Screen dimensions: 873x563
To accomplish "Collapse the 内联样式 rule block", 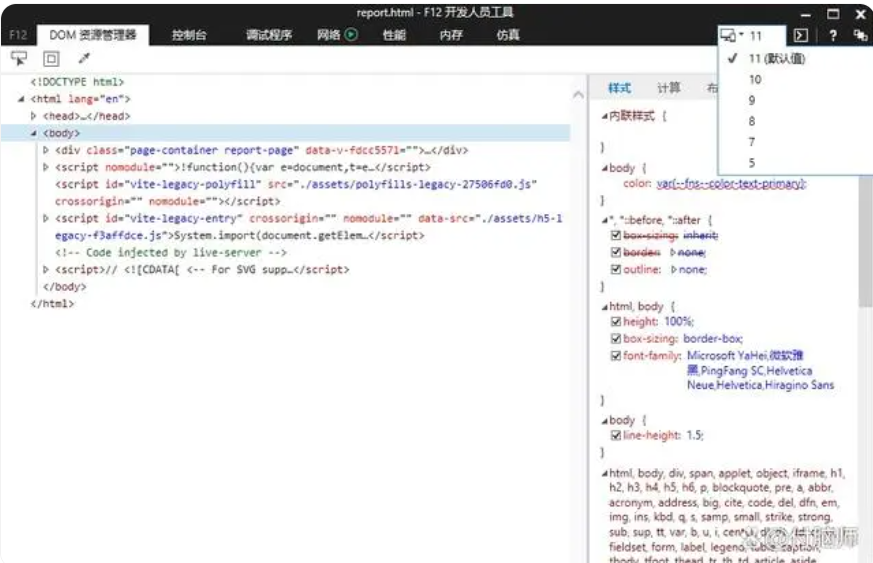I will 605,116.
